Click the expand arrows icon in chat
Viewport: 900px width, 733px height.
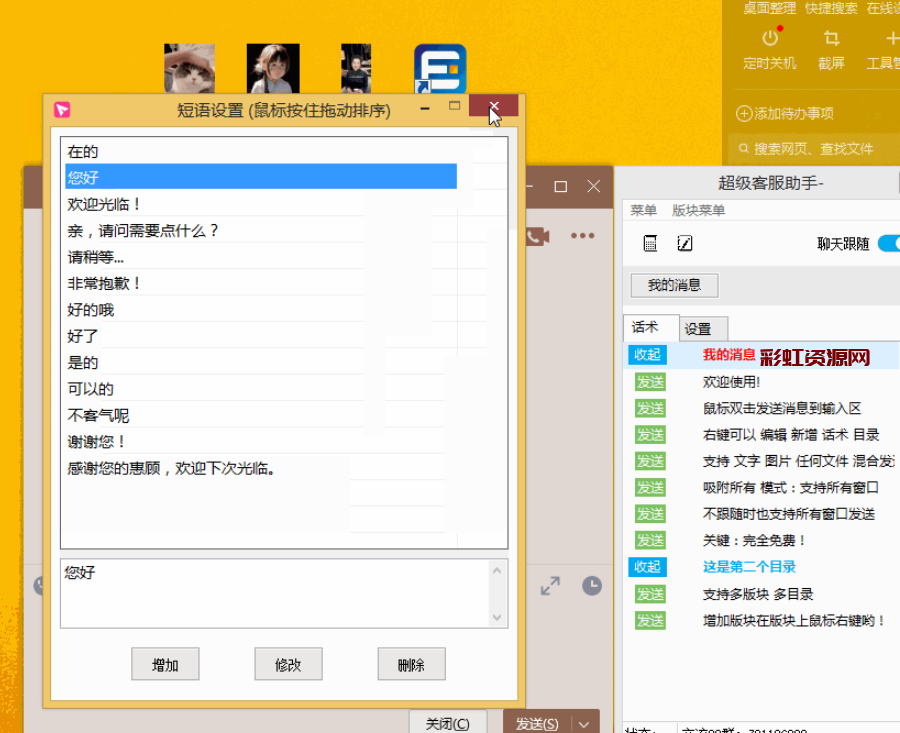550,586
